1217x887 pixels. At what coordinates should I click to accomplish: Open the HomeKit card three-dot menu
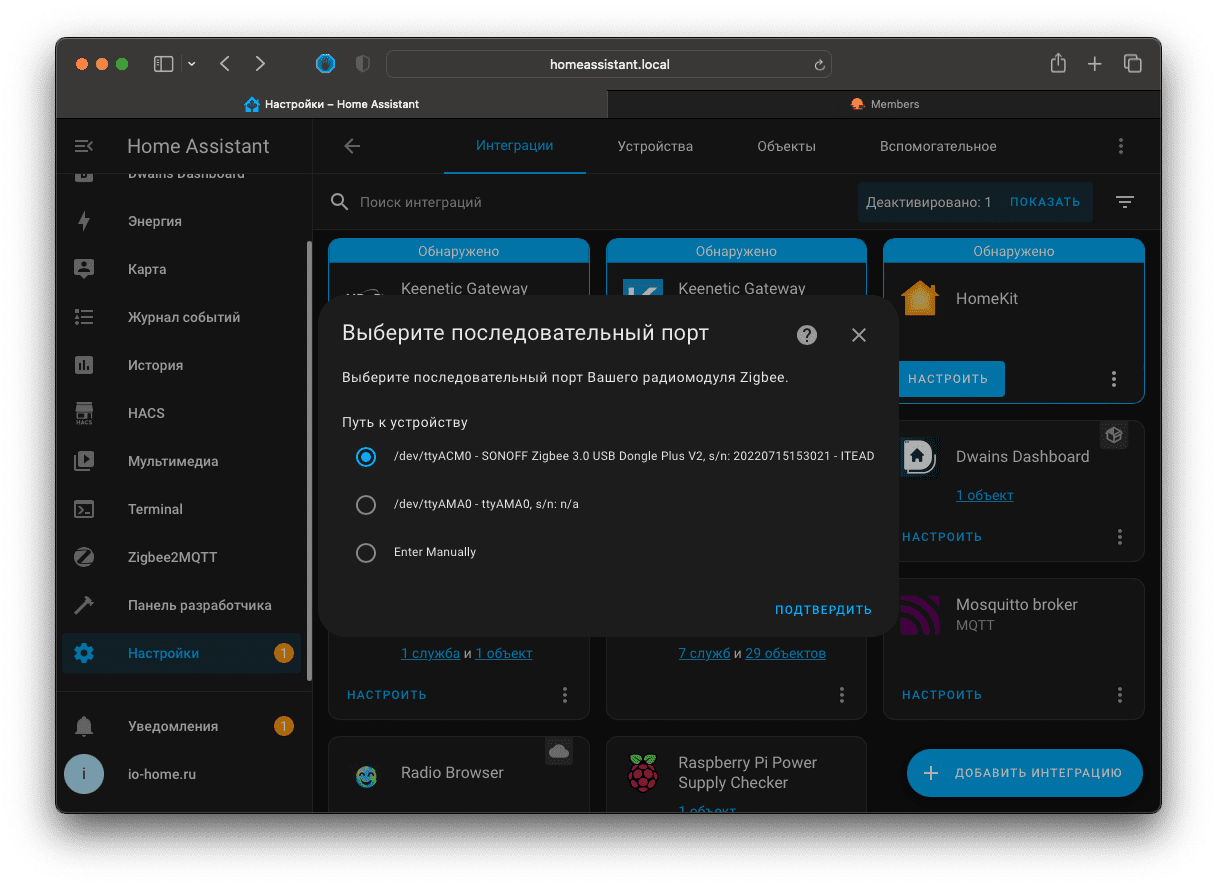pos(1113,379)
